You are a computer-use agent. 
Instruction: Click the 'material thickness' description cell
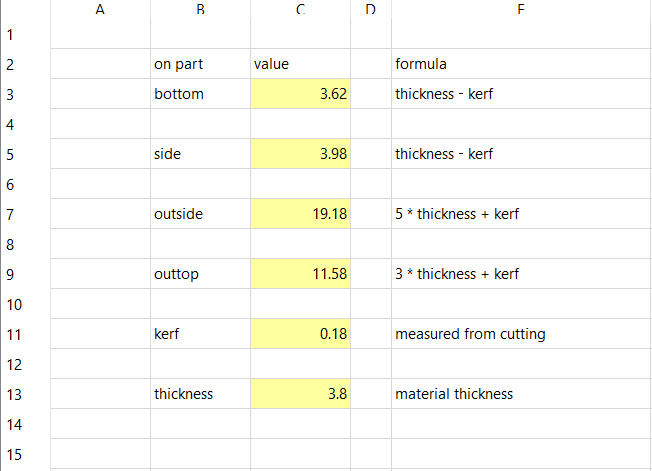[x=520, y=394]
